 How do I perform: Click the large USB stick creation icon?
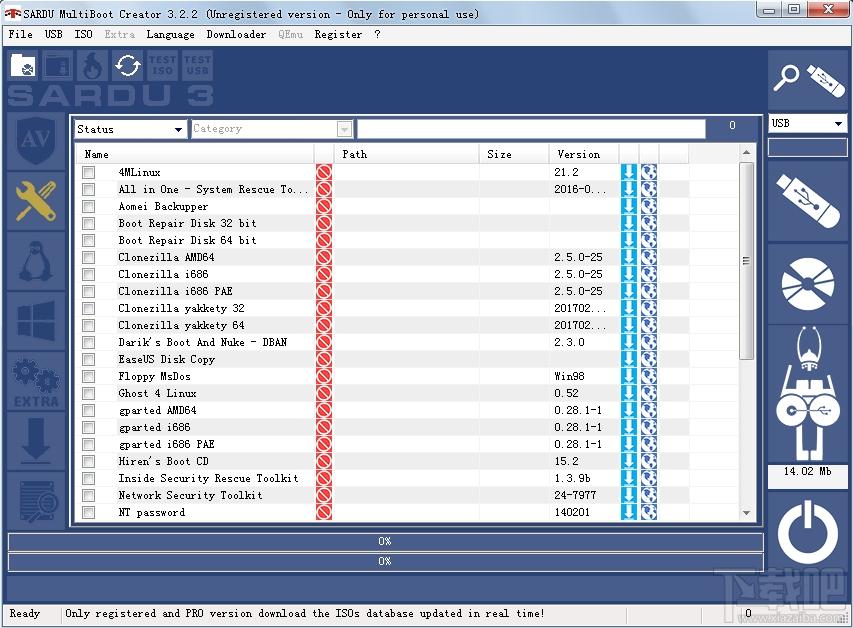coord(808,201)
